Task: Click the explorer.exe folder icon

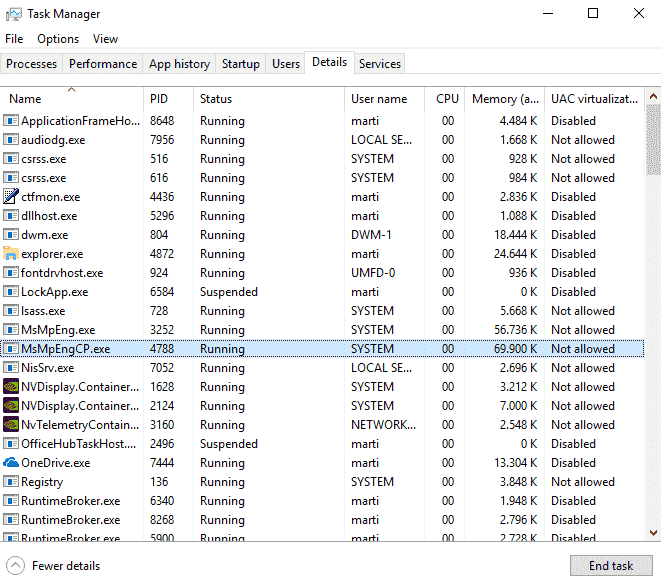Action: pos(11,253)
